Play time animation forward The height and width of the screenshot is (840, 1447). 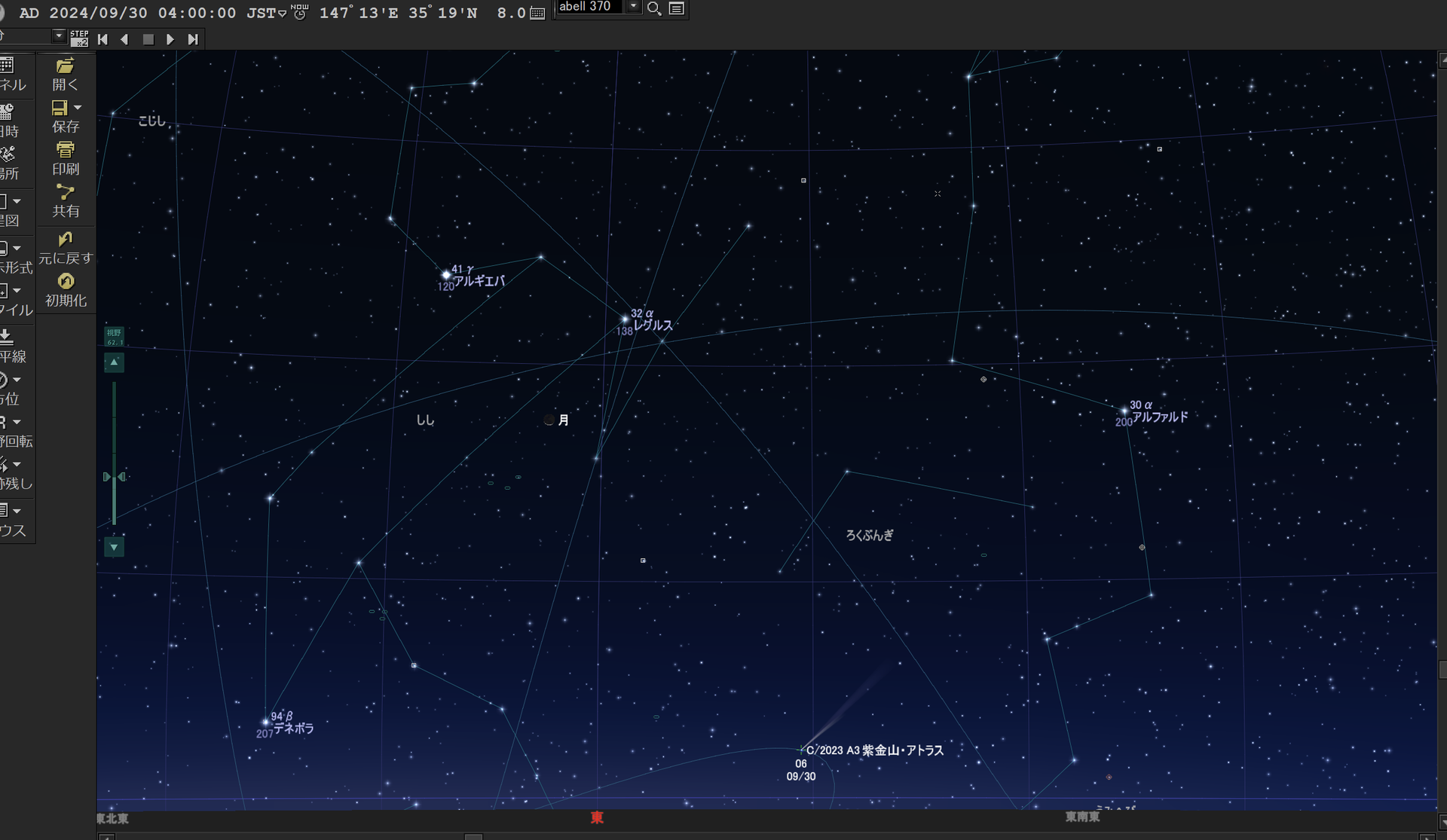170,39
